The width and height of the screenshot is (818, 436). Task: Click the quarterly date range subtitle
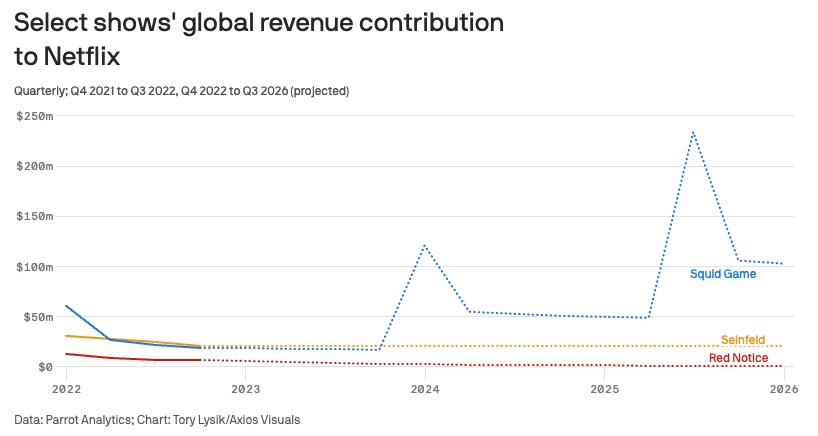[x=181, y=91]
